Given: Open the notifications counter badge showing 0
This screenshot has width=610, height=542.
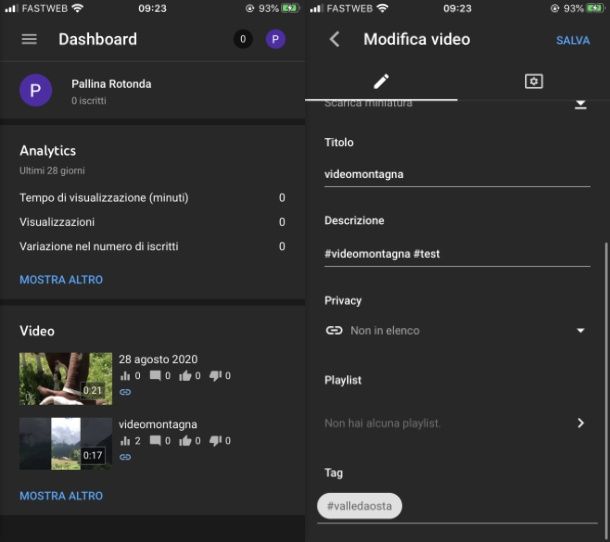Looking at the screenshot, I should pos(243,39).
